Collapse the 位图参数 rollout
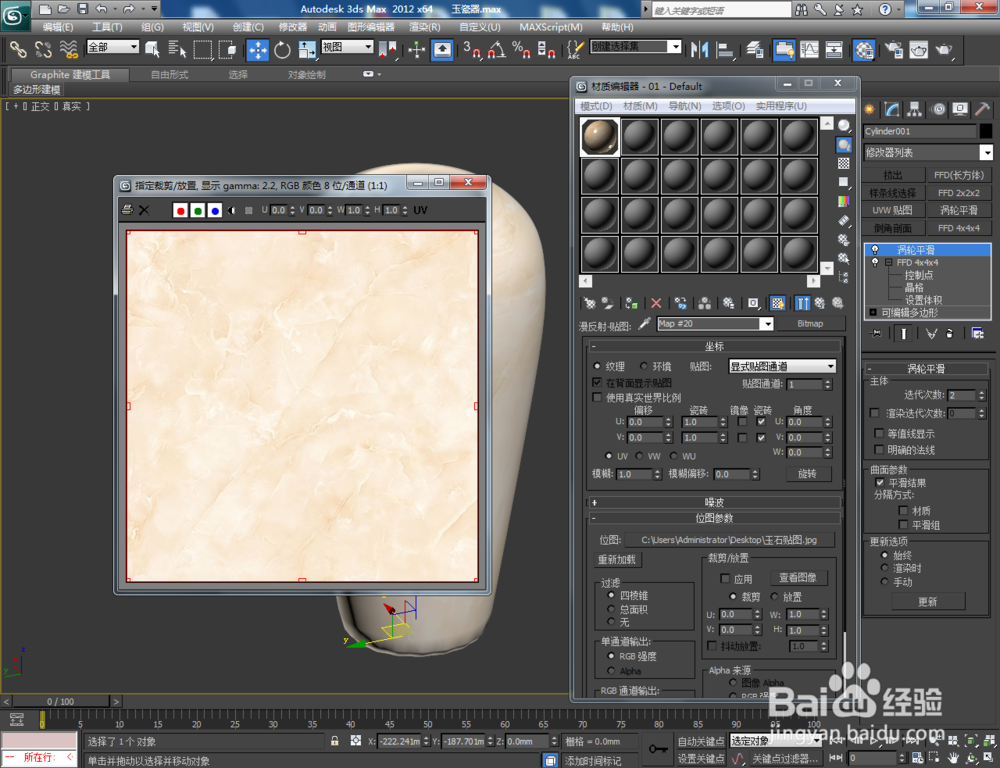The image size is (1000, 768). 714,518
